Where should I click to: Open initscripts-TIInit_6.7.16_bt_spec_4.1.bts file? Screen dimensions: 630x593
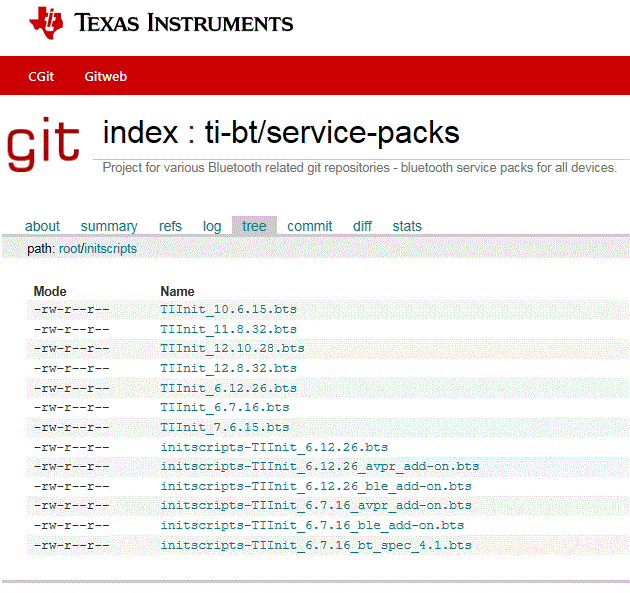point(316,546)
